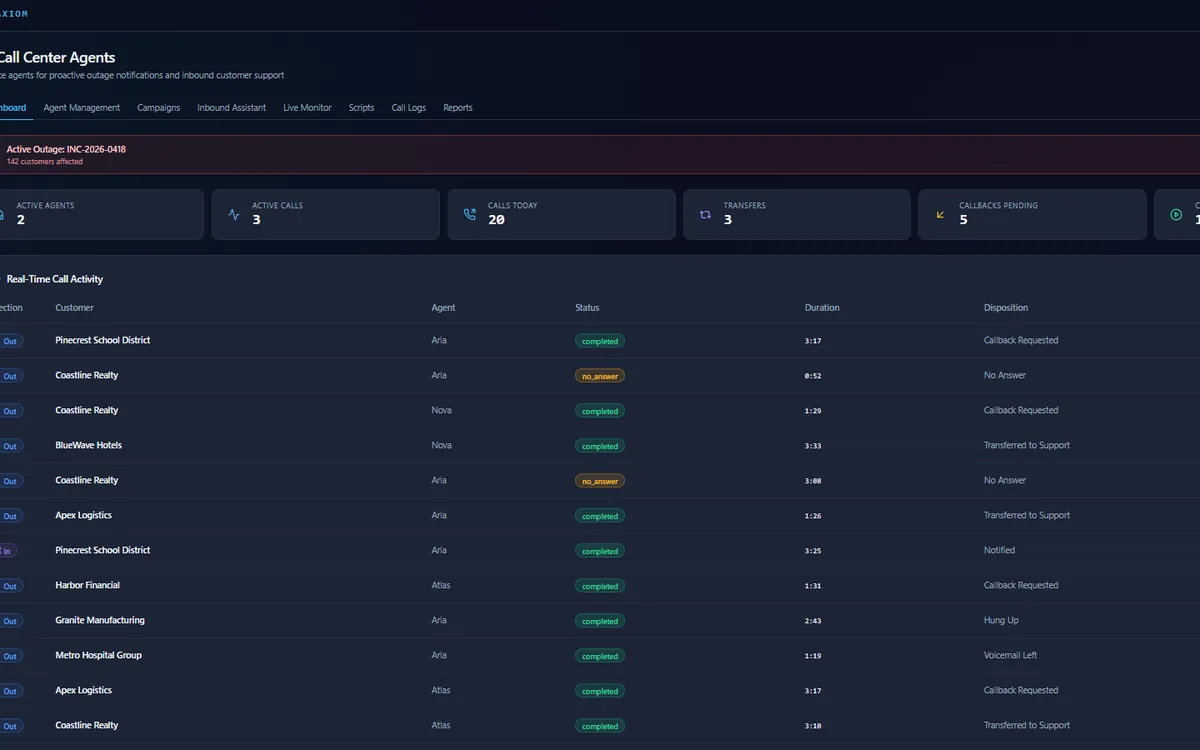Click the arrow icon in Callbacks Pending card
This screenshot has height=750, width=1200.
click(x=940, y=215)
